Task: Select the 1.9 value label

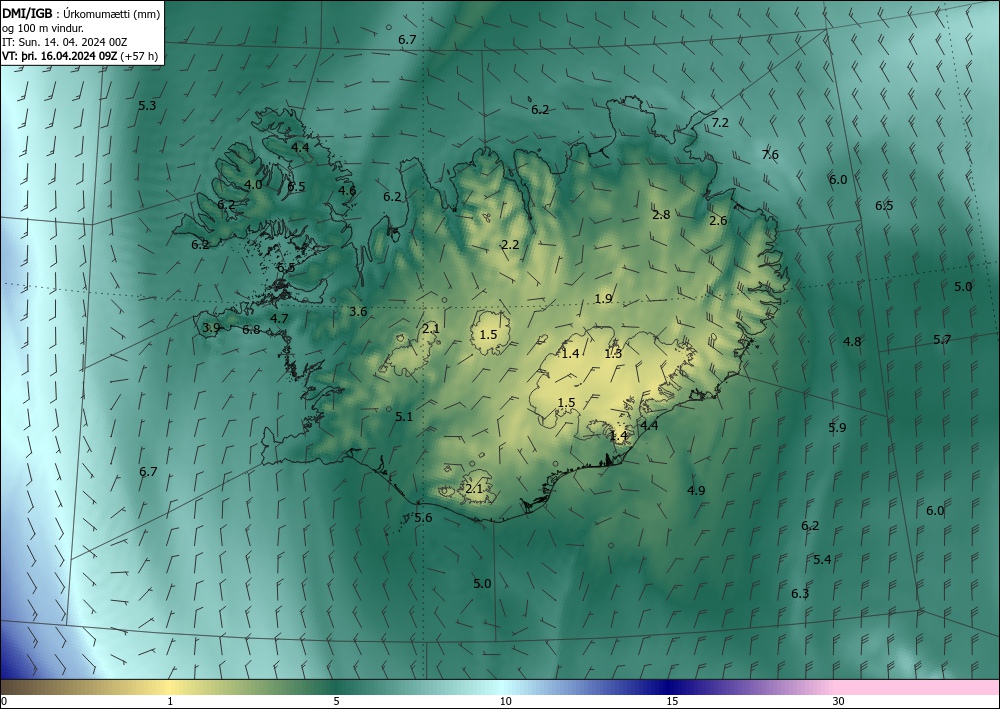Action: pyautogui.click(x=603, y=299)
